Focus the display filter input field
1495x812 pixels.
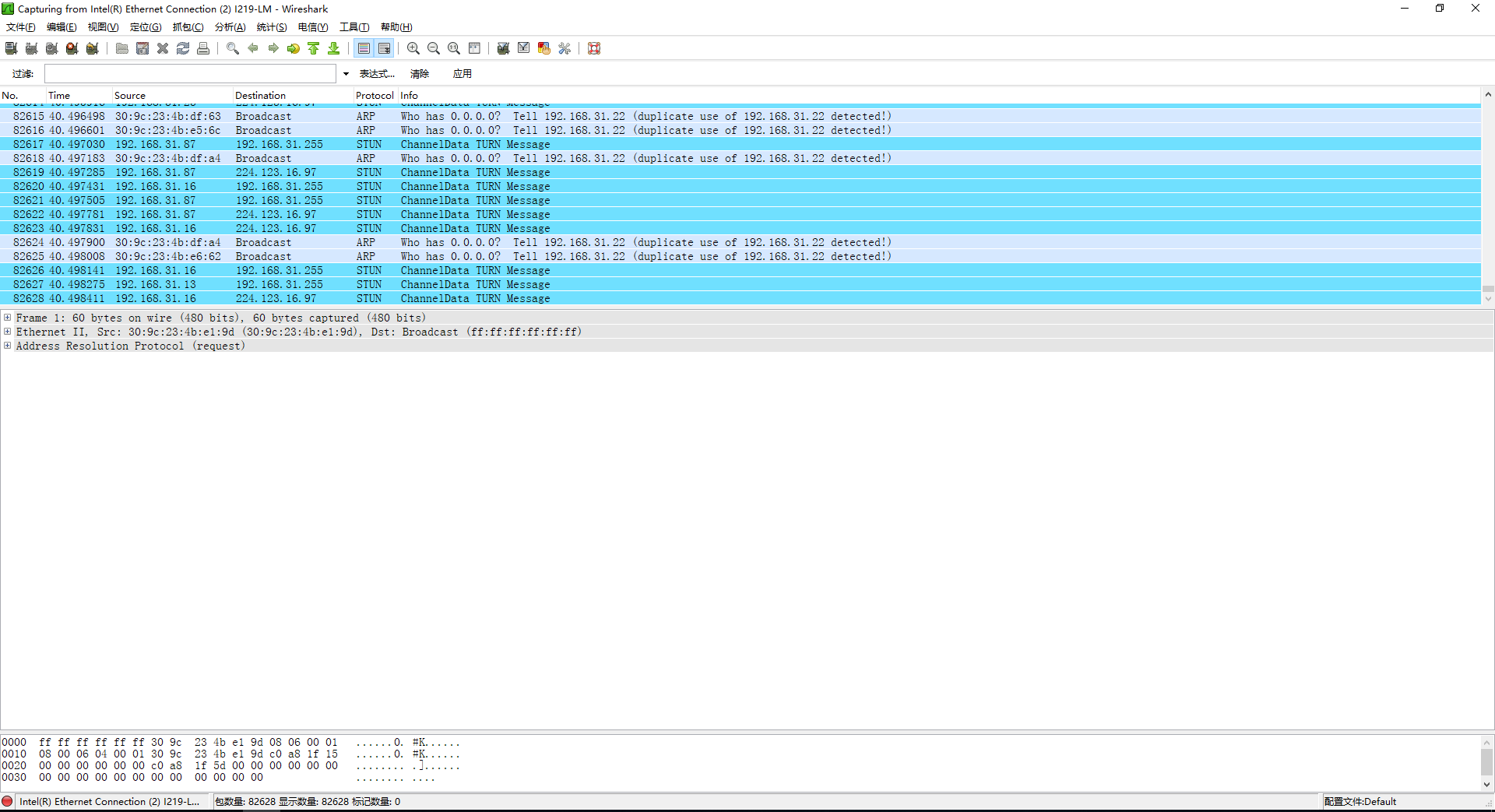coord(190,74)
